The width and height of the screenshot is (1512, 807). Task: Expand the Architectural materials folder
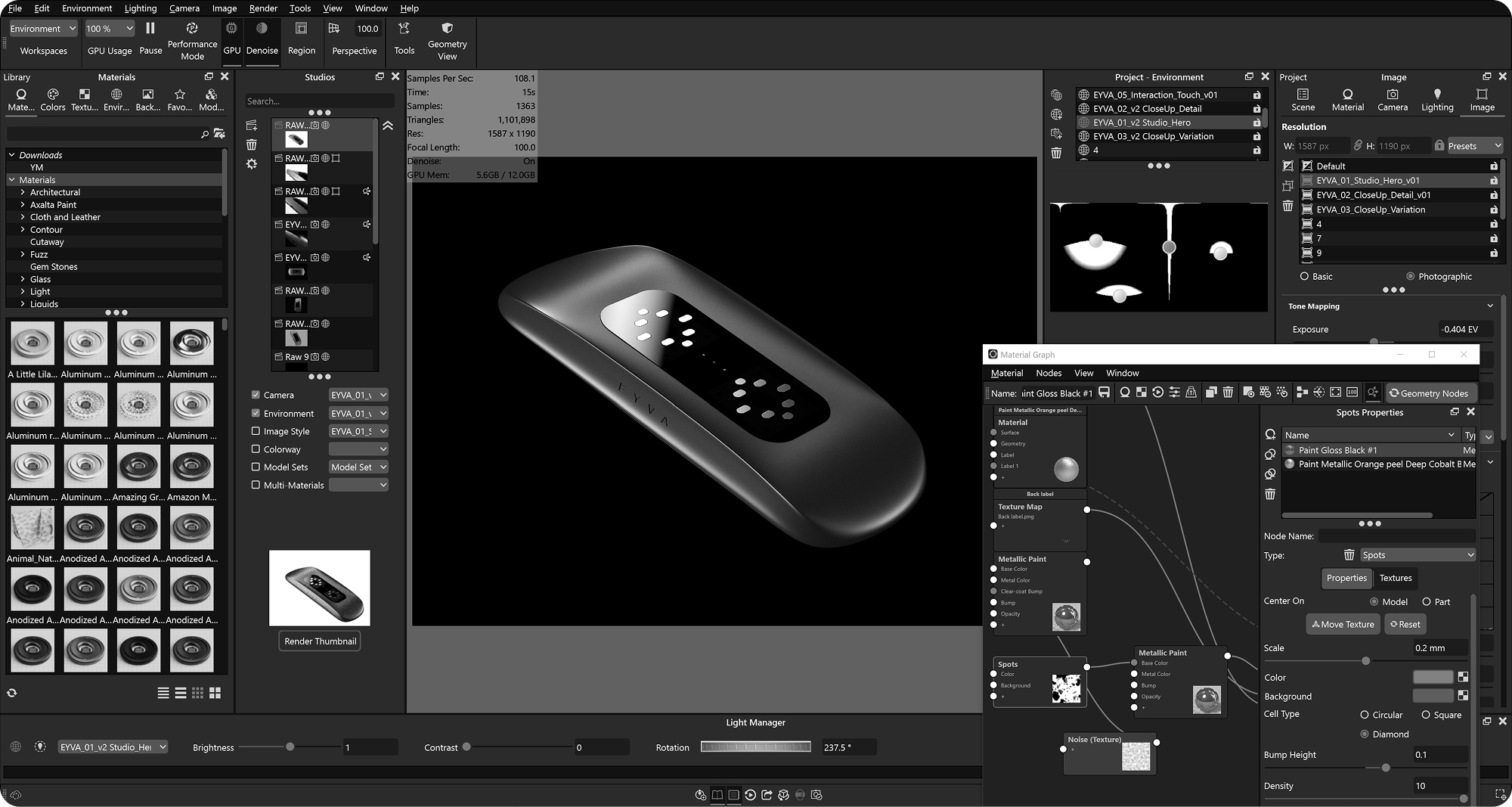click(23, 192)
